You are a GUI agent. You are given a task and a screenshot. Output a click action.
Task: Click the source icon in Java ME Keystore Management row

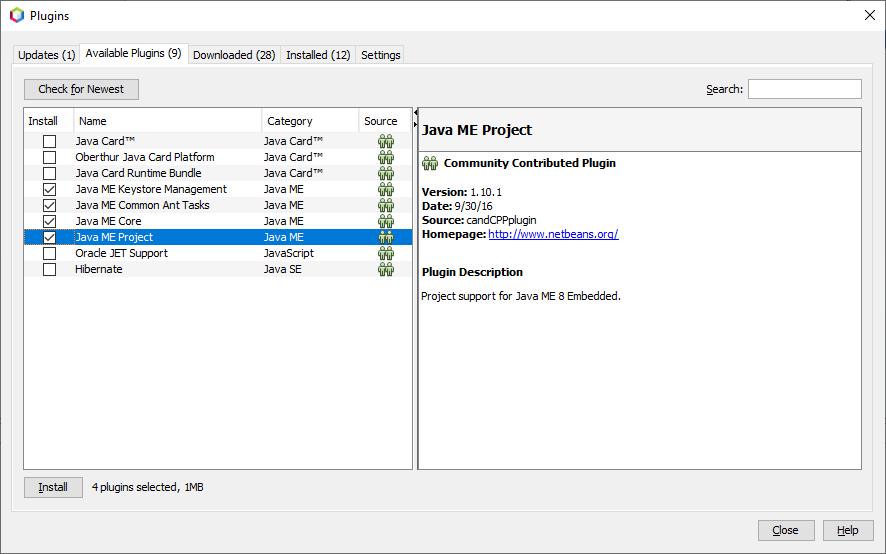pyautogui.click(x=386, y=189)
